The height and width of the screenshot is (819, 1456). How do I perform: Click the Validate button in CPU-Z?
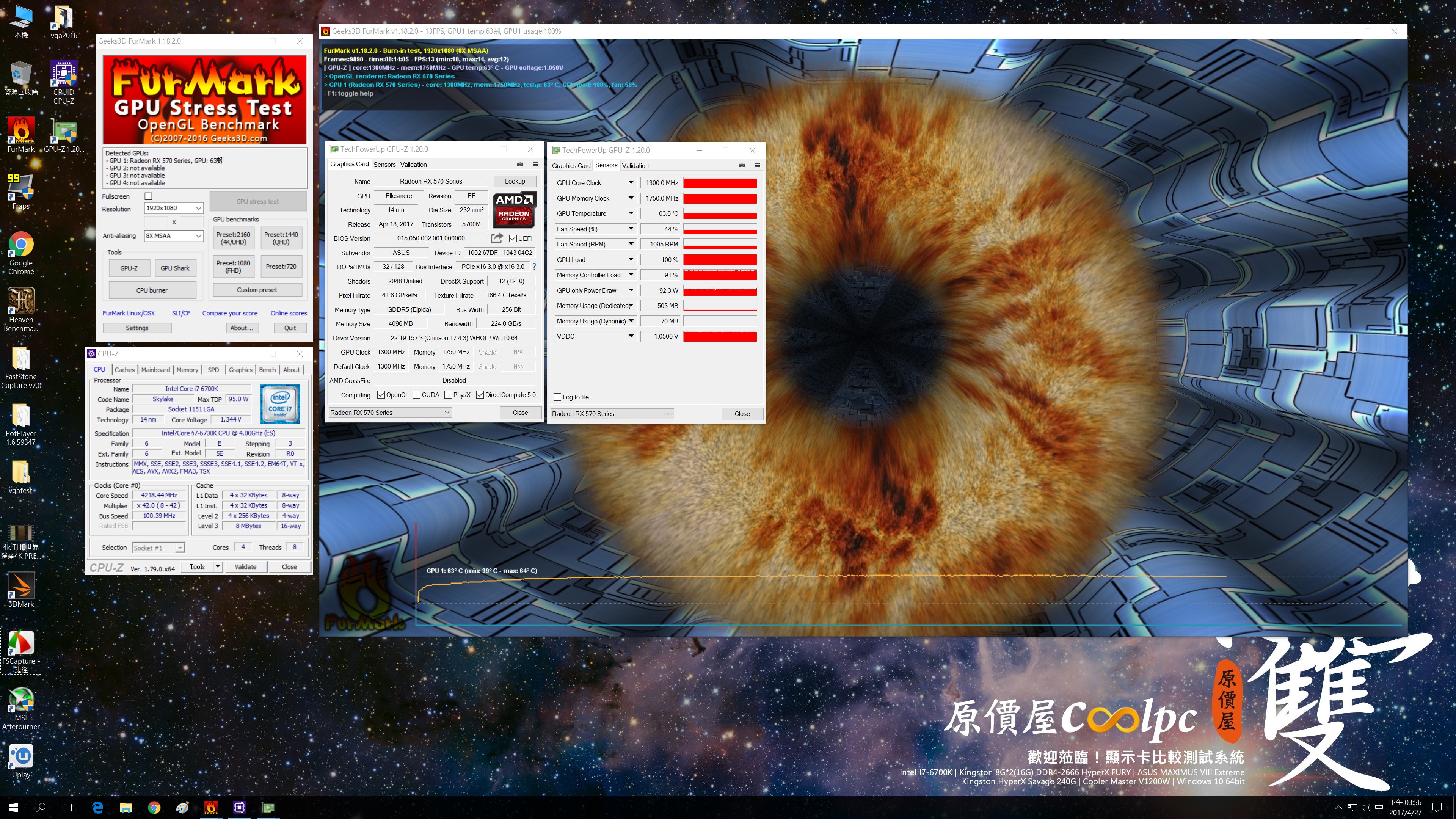[x=246, y=567]
